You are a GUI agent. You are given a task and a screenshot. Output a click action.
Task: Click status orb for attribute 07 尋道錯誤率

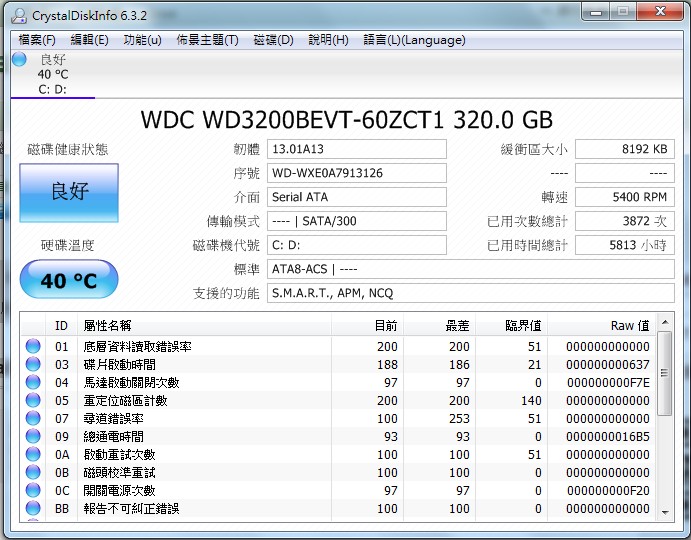click(x=33, y=418)
